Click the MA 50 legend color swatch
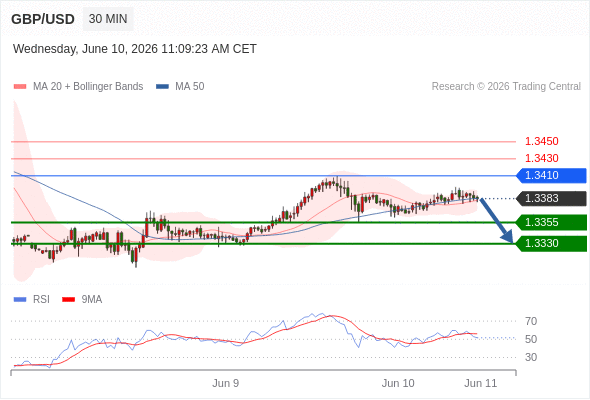The height and width of the screenshot is (400, 590). 162,87
